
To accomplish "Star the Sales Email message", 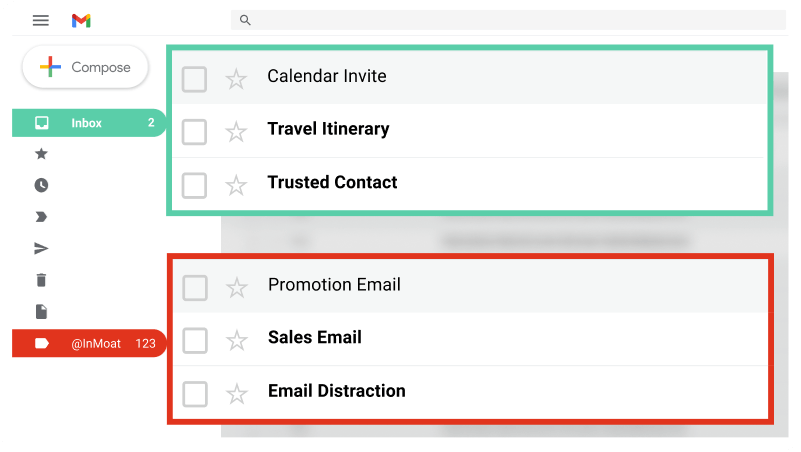I will [237, 340].
